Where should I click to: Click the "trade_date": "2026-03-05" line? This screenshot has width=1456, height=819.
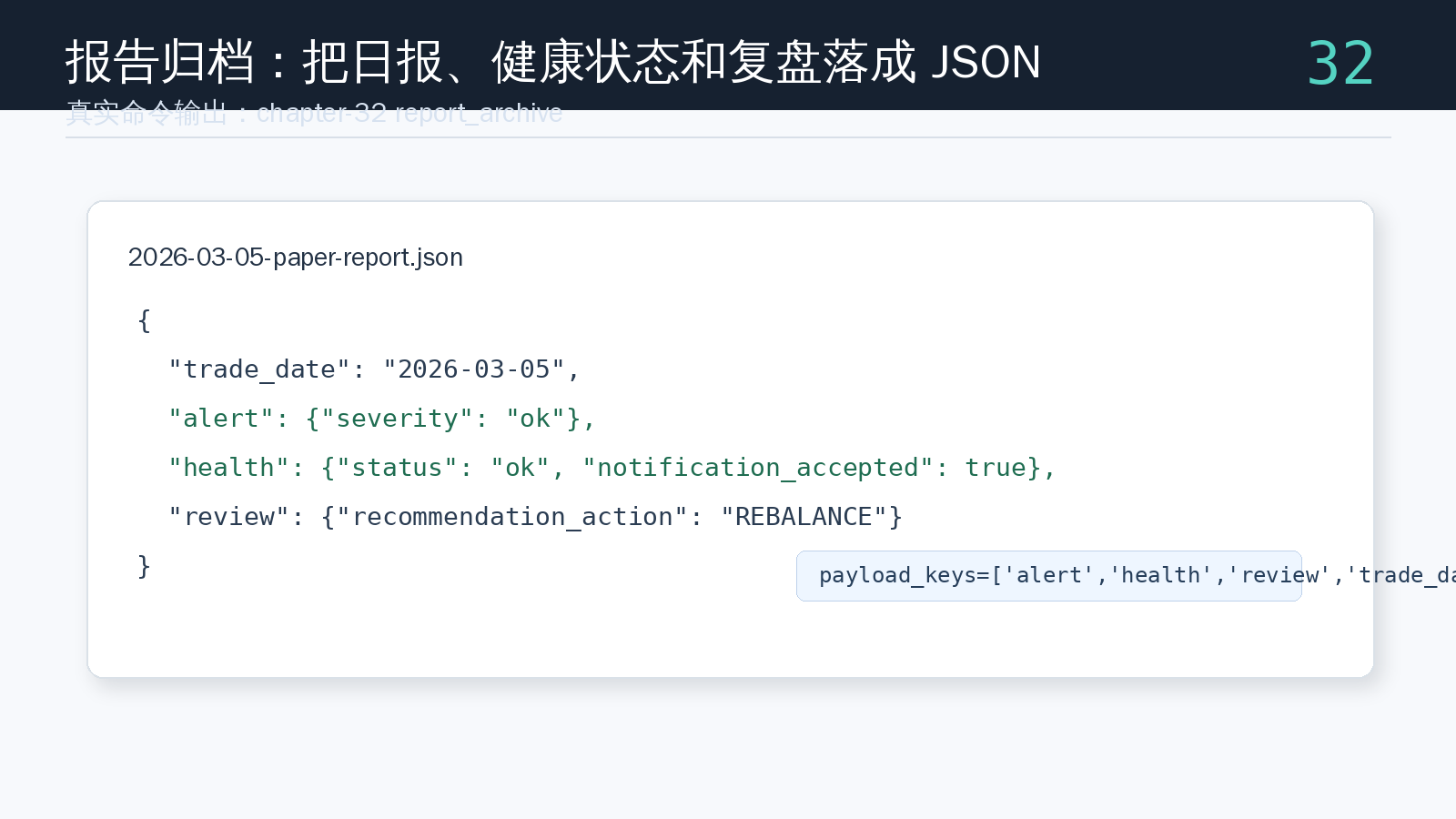point(374,369)
